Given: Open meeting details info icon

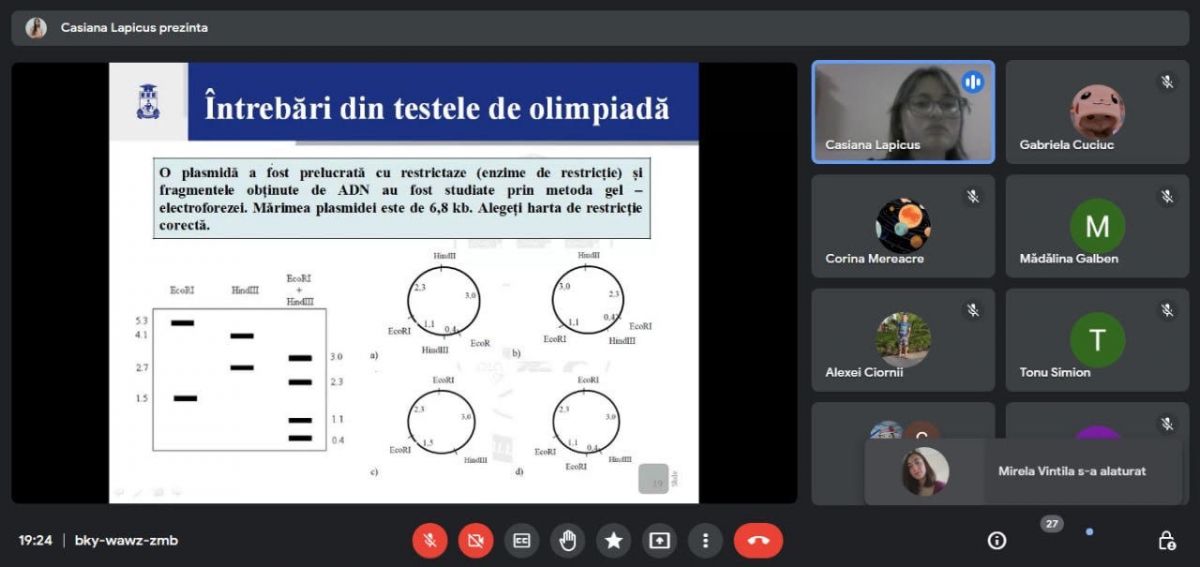Looking at the screenshot, I should [x=997, y=541].
